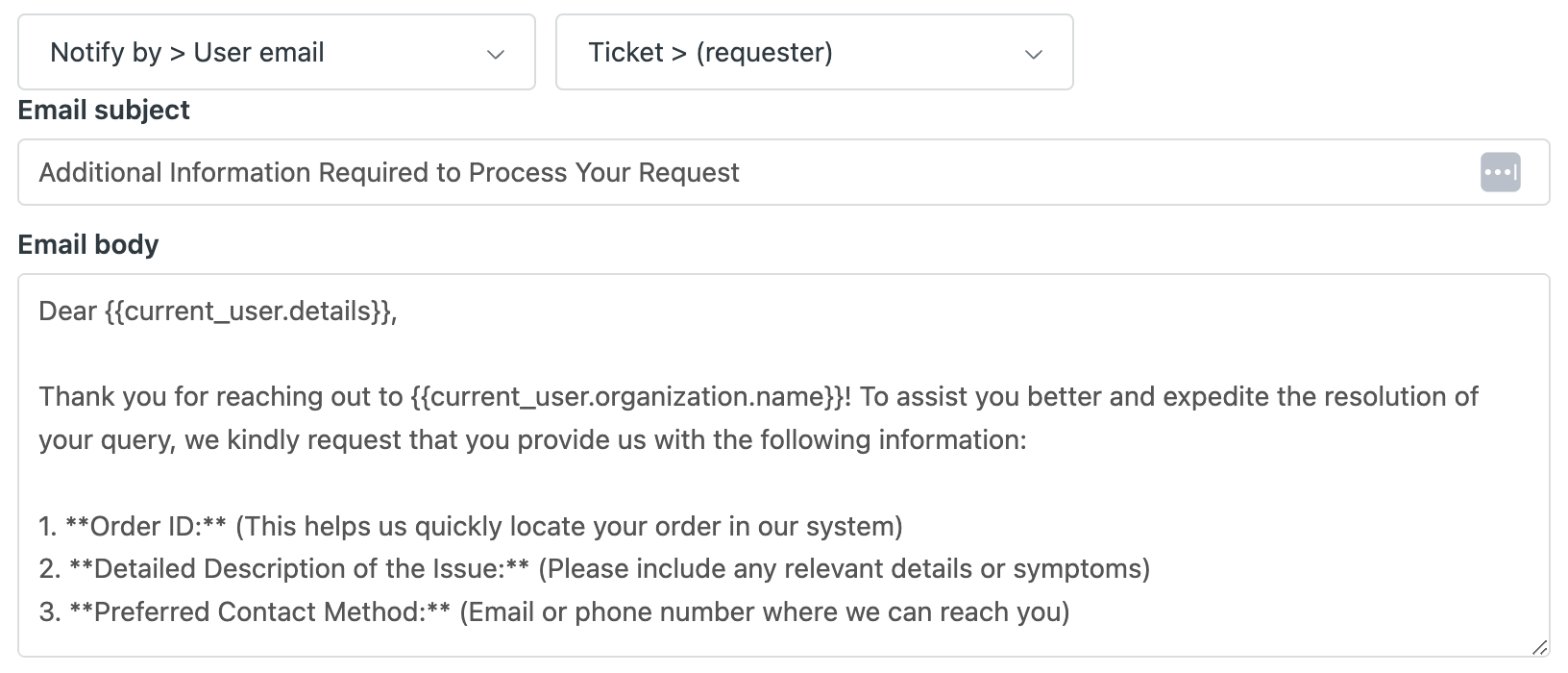Click the "Email subject" label
The width and height of the screenshot is (1568, 673).
coord(104,111)
